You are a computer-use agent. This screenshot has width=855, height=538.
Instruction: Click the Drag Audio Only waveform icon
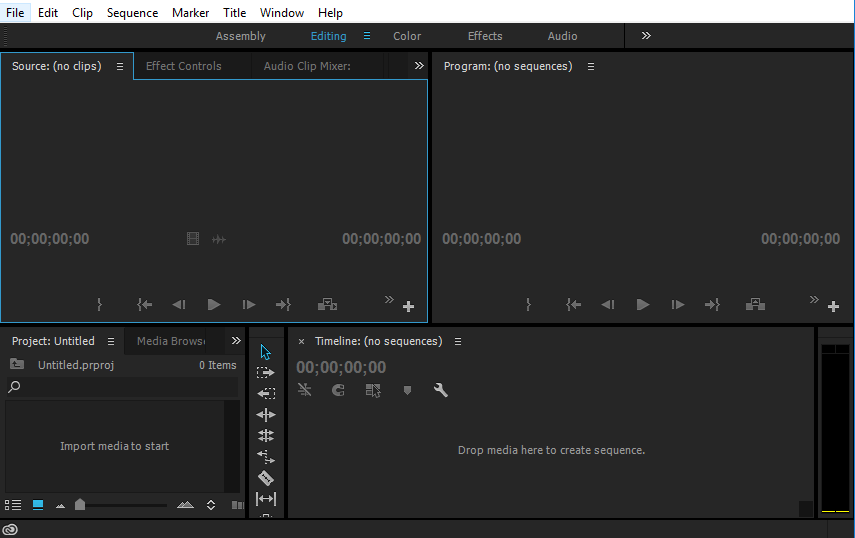(x=219, y=239)
